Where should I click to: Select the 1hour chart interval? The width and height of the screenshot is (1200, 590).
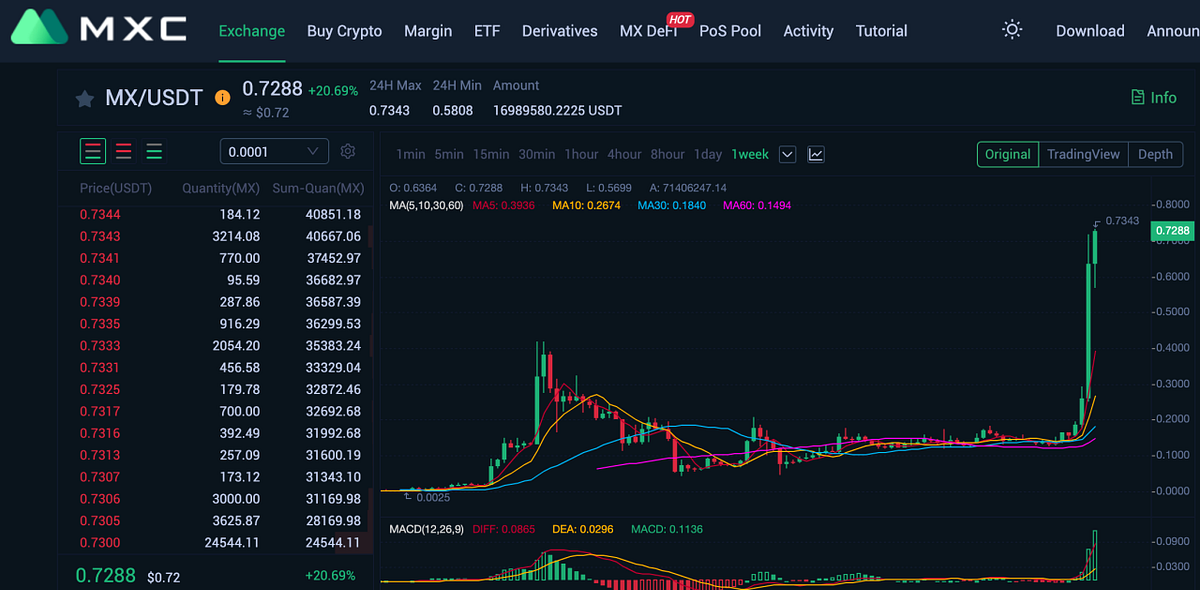[x=582, y=154]
